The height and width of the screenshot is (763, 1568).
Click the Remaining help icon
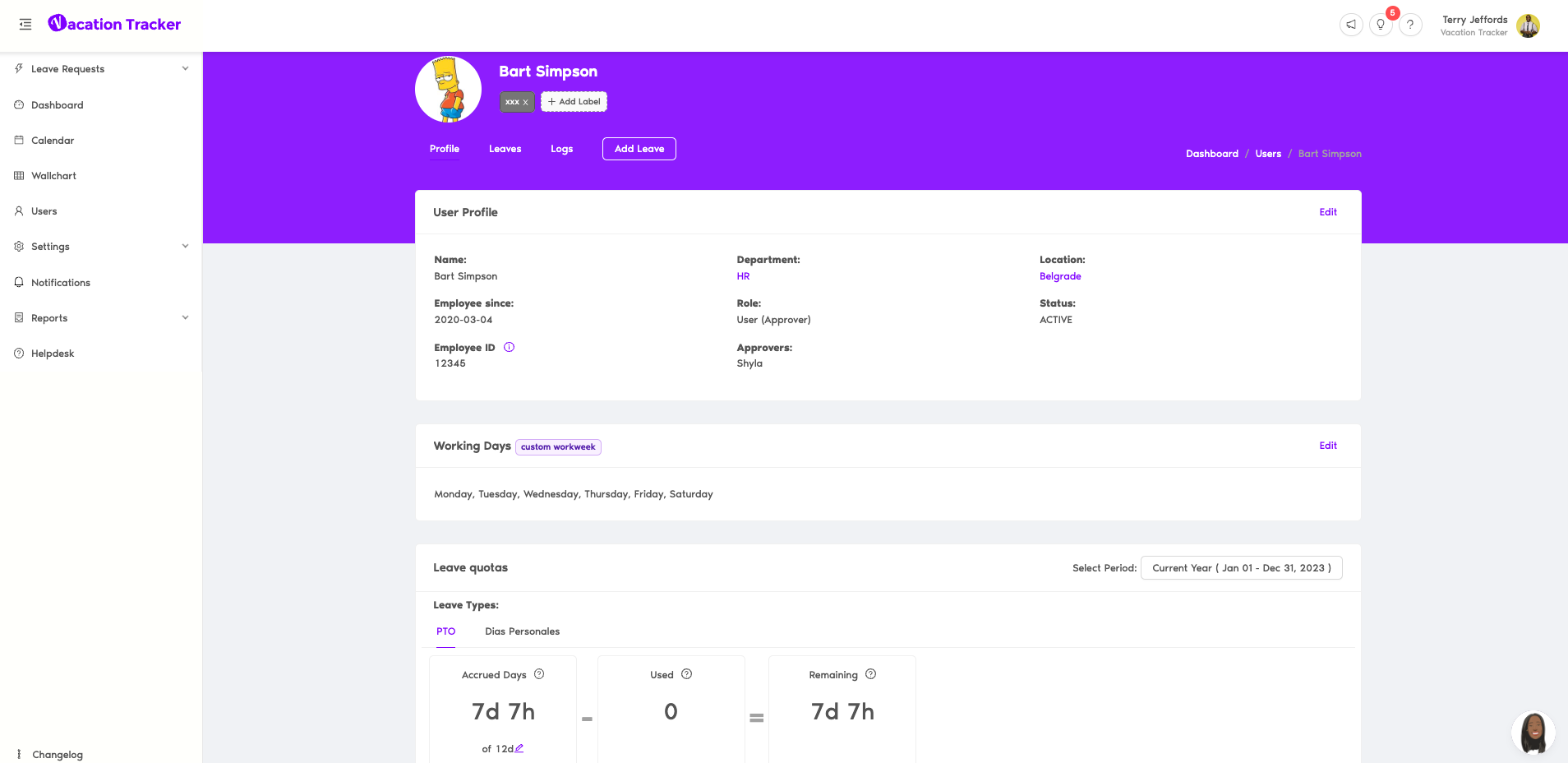(x=871, y=674)
